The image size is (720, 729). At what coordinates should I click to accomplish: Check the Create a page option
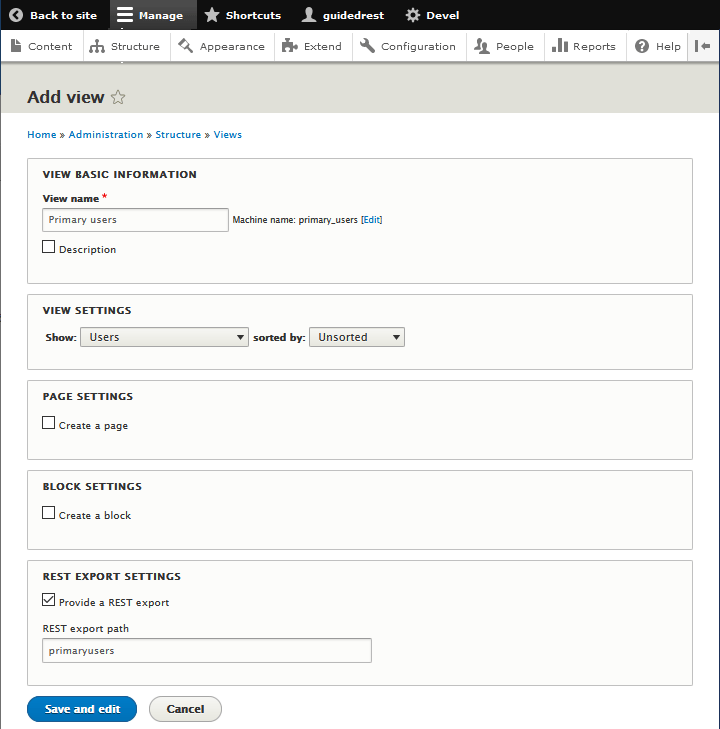point(49,423)
